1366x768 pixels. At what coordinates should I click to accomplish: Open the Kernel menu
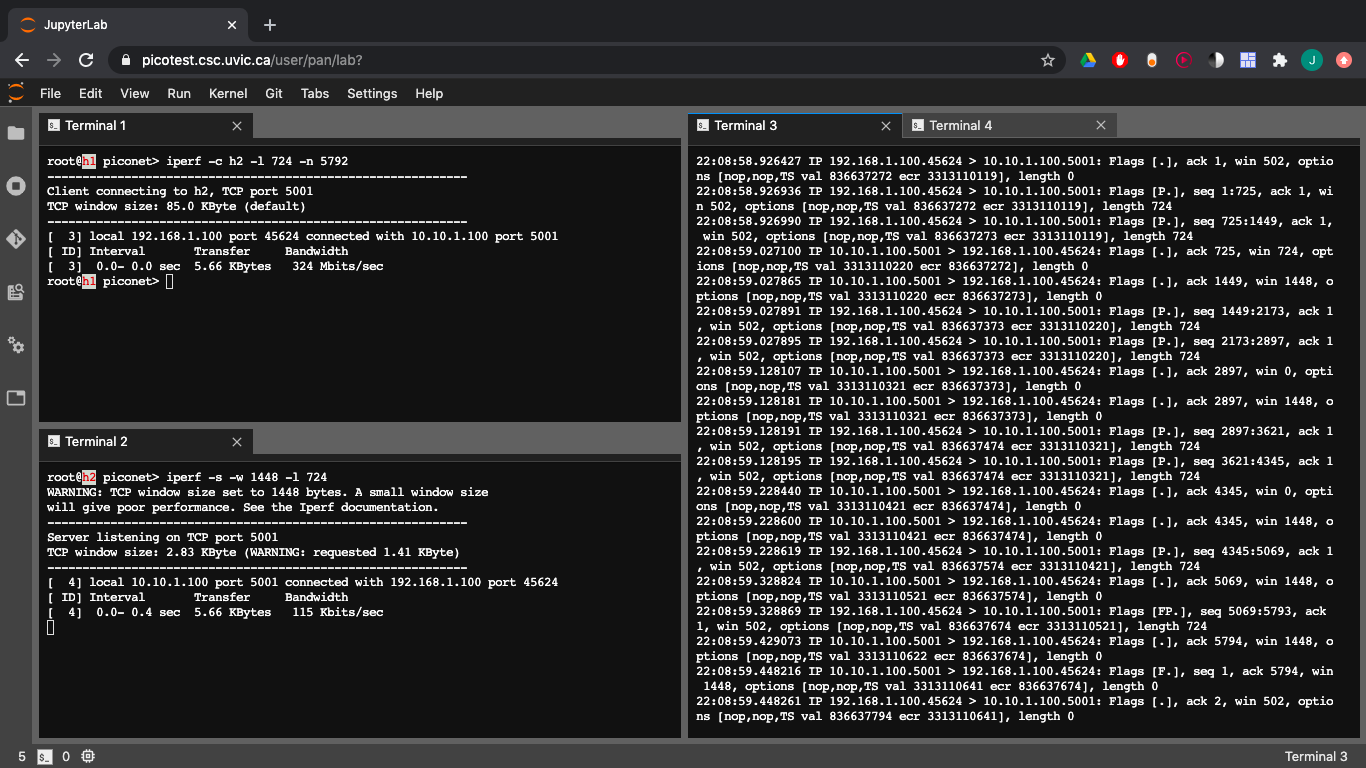pos(227,93)
